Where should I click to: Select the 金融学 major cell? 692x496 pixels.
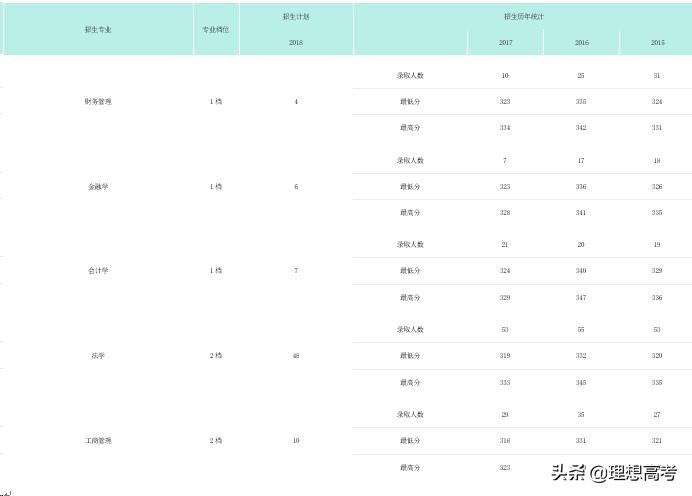click(x=98, y=187)
